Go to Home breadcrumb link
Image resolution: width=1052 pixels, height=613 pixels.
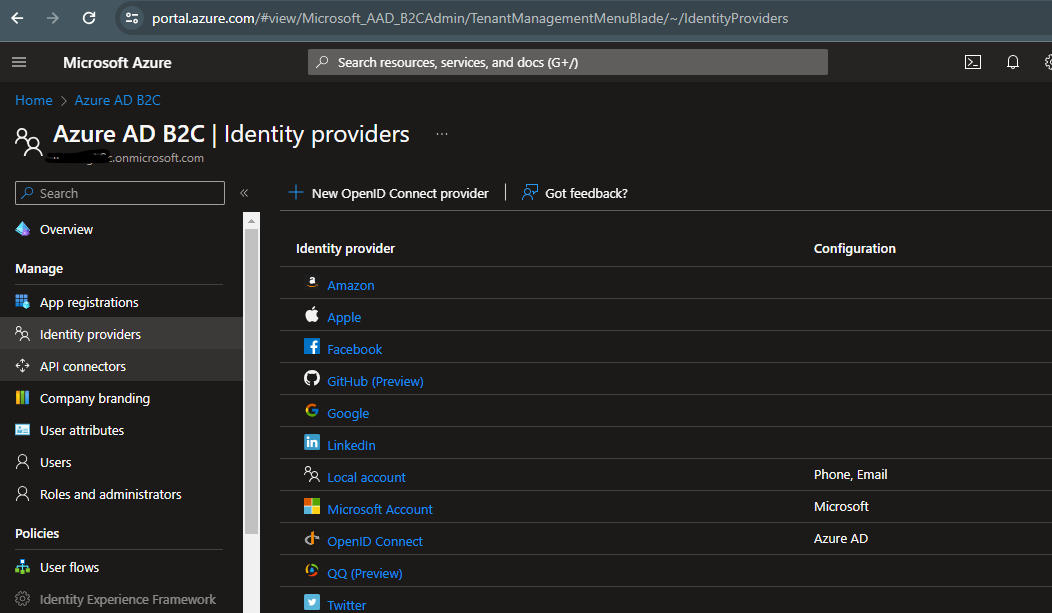point(34,100)
